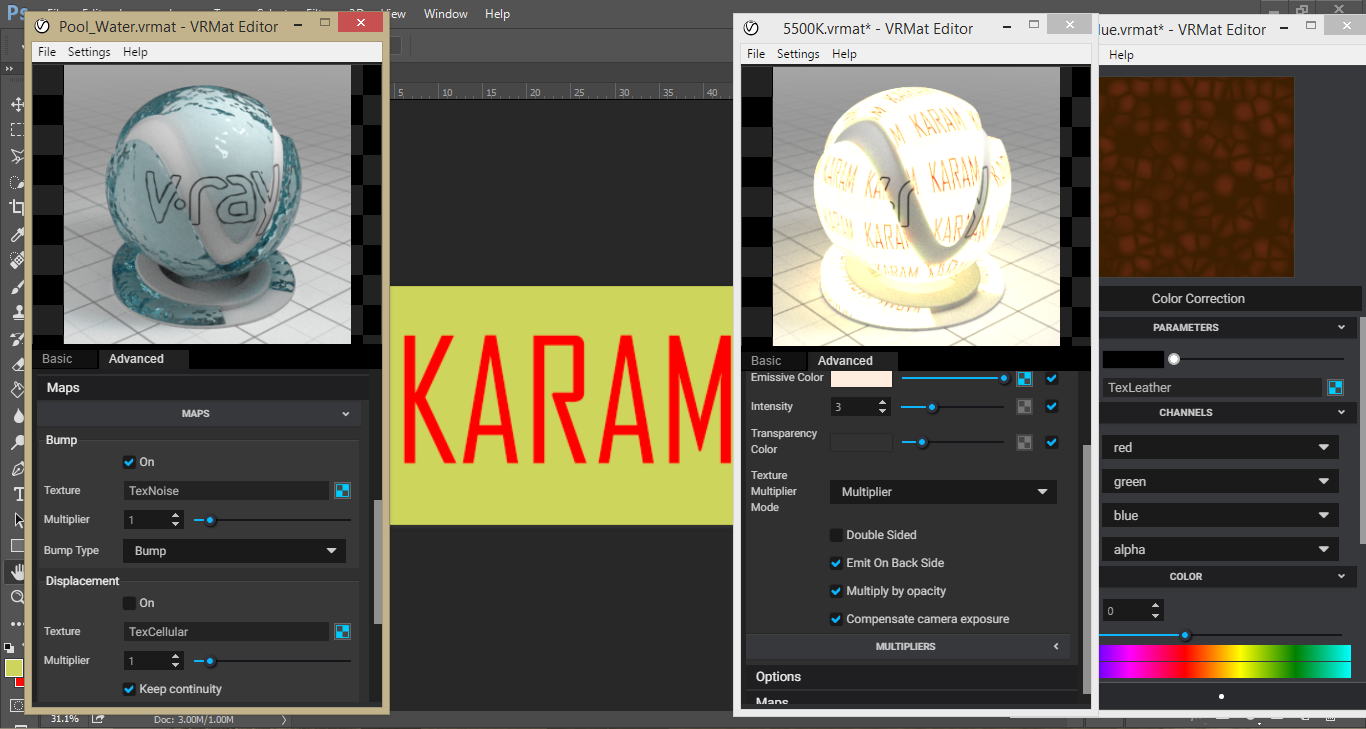The image size is (1366, 729).
Task: Click the Bump texture map button
Action: pos(343,490)
